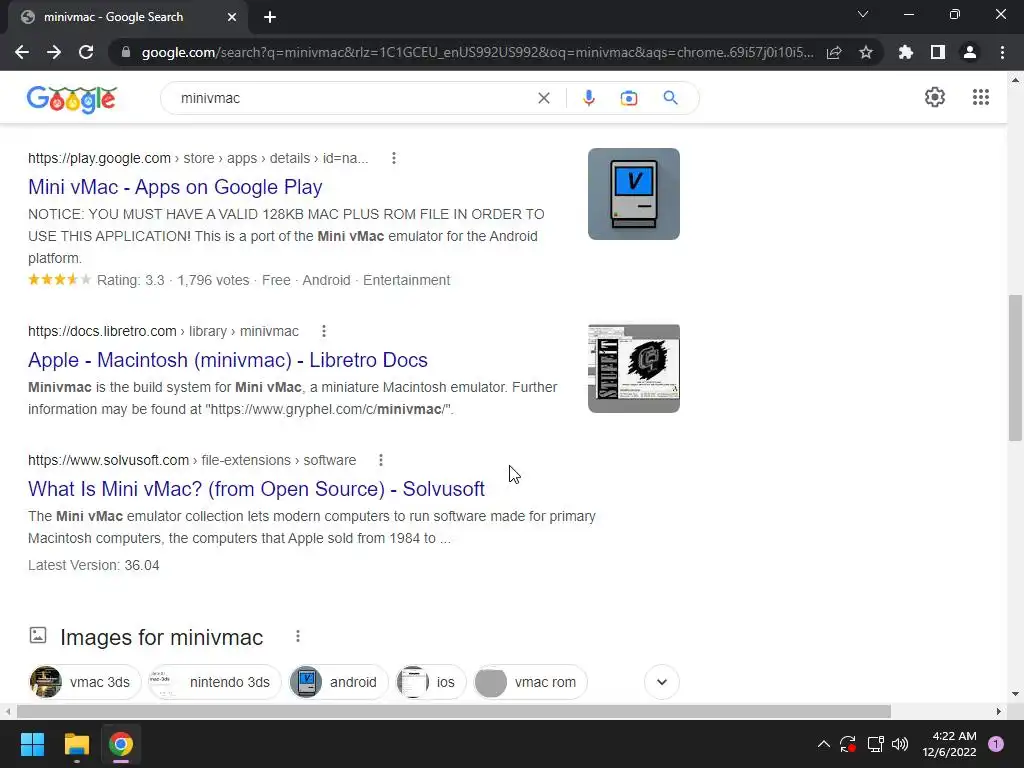Click the Latest Version: 36.04 text
The width and height of the screenshot is (1024, 768).
tap(93, 566)
